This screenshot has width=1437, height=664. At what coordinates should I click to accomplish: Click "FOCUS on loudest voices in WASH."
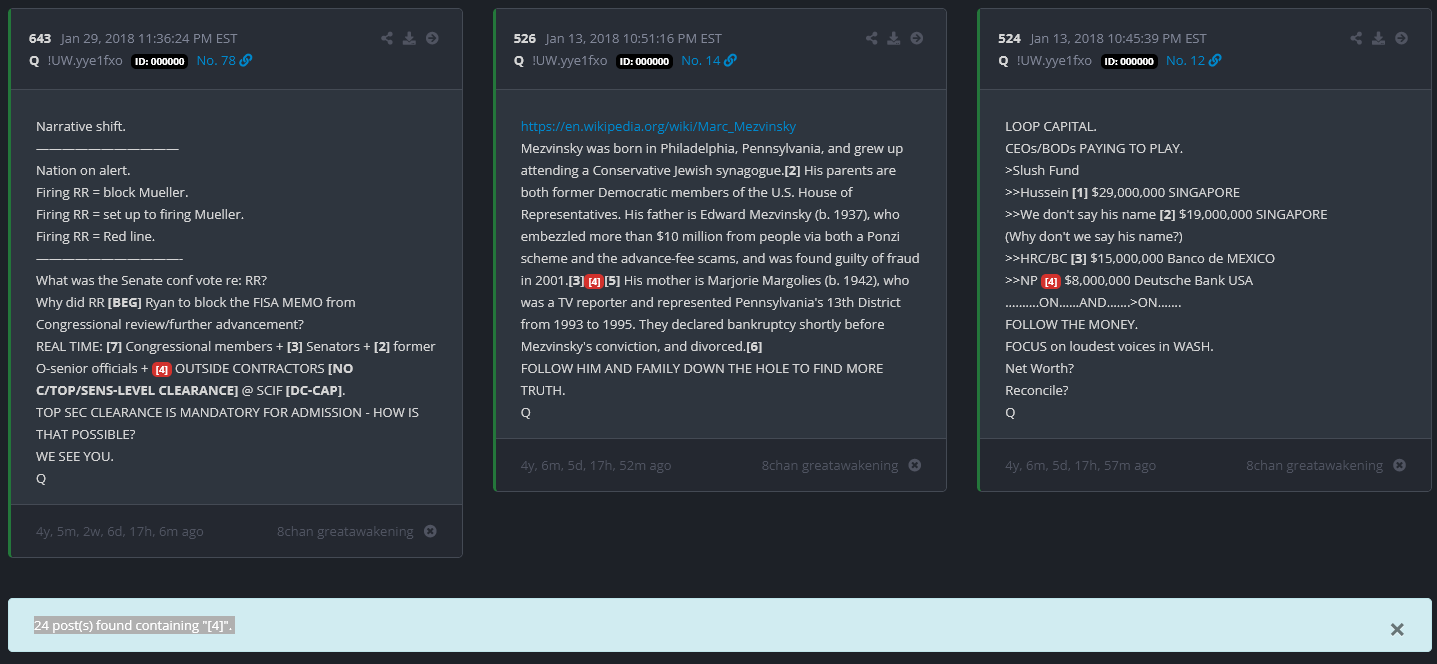(1109, 346)
